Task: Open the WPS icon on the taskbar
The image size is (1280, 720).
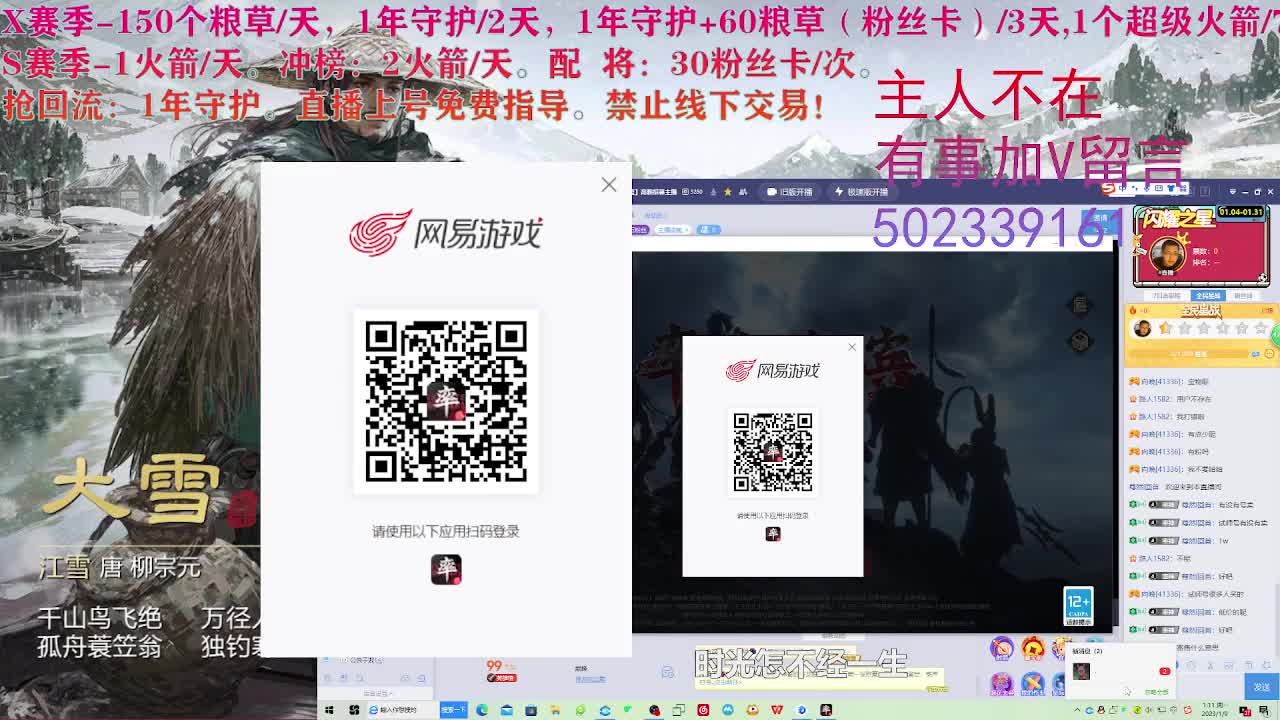Action: pos(777,710)
